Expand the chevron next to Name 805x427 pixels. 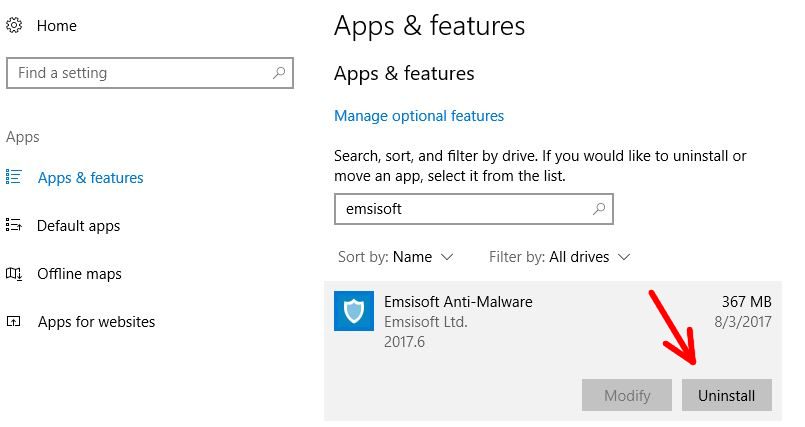[x=447, y=257]
